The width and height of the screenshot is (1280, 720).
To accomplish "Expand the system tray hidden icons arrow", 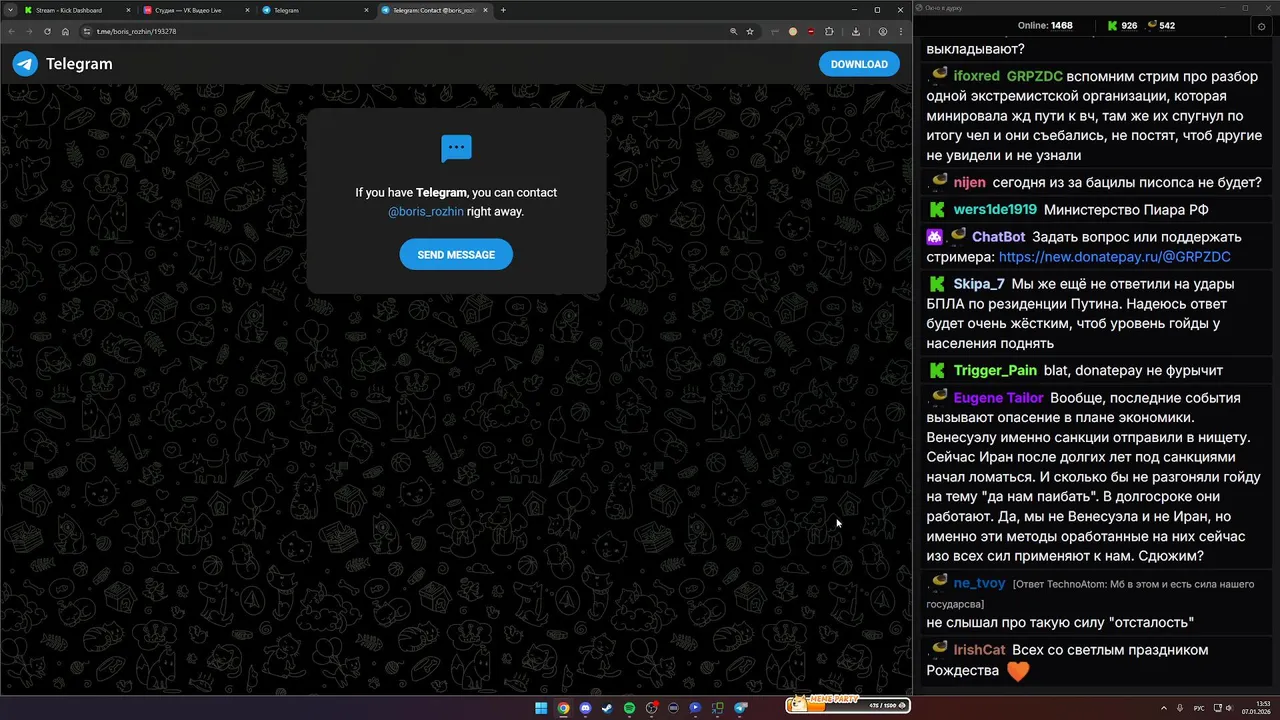I will point(1163,708).
